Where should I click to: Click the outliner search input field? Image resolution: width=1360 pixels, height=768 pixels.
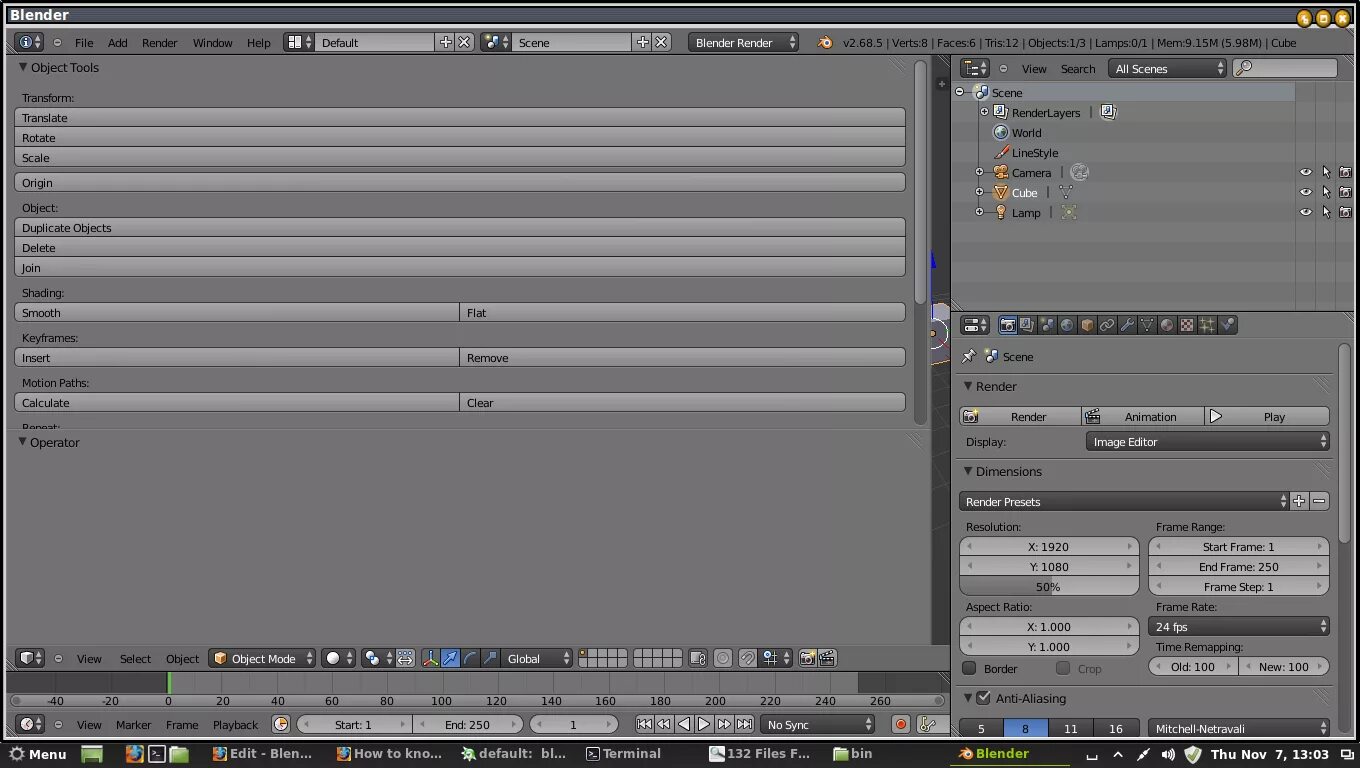click(x=1285, y=68)
